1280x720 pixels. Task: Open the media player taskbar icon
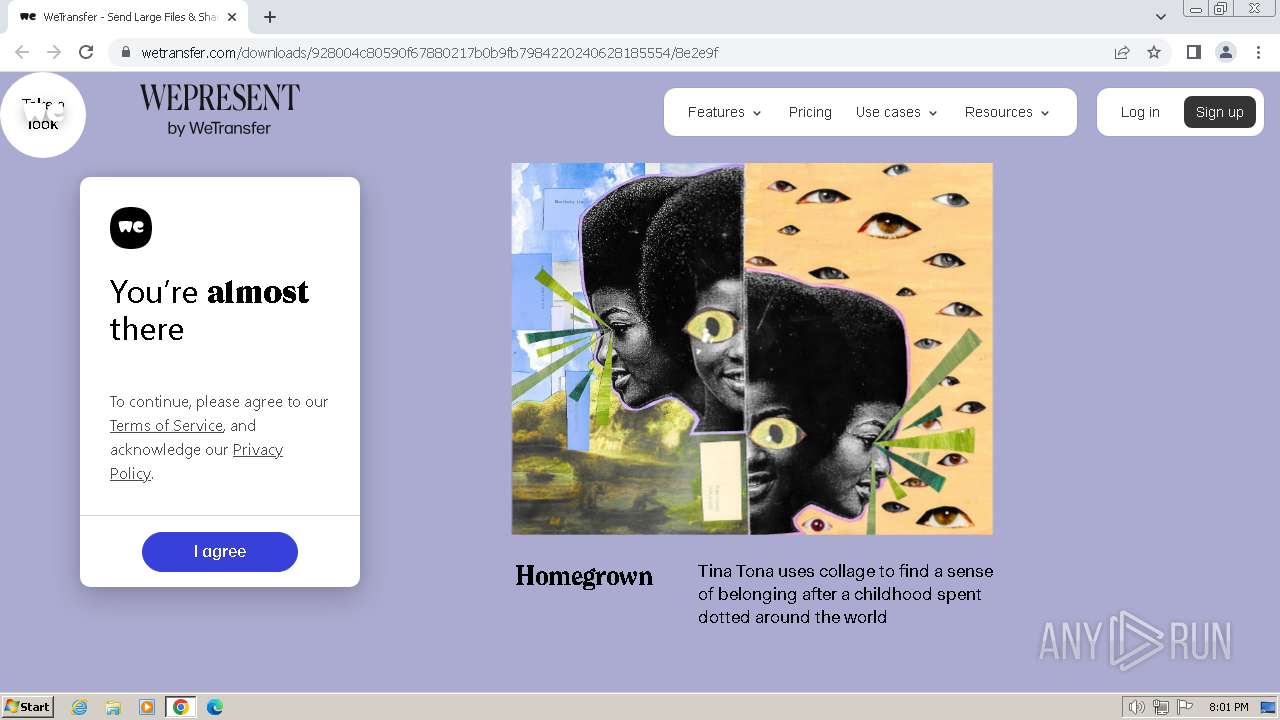click(x=147, y=707)
